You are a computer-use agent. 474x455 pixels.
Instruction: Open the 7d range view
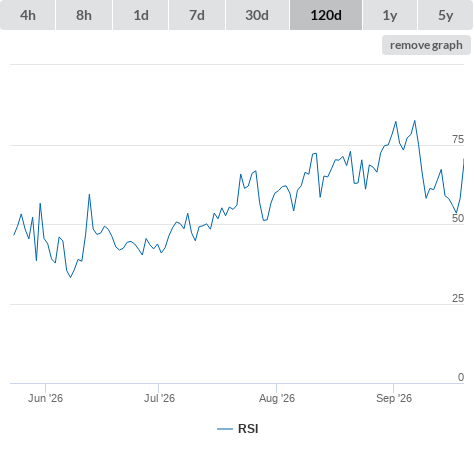pos(197,15)
